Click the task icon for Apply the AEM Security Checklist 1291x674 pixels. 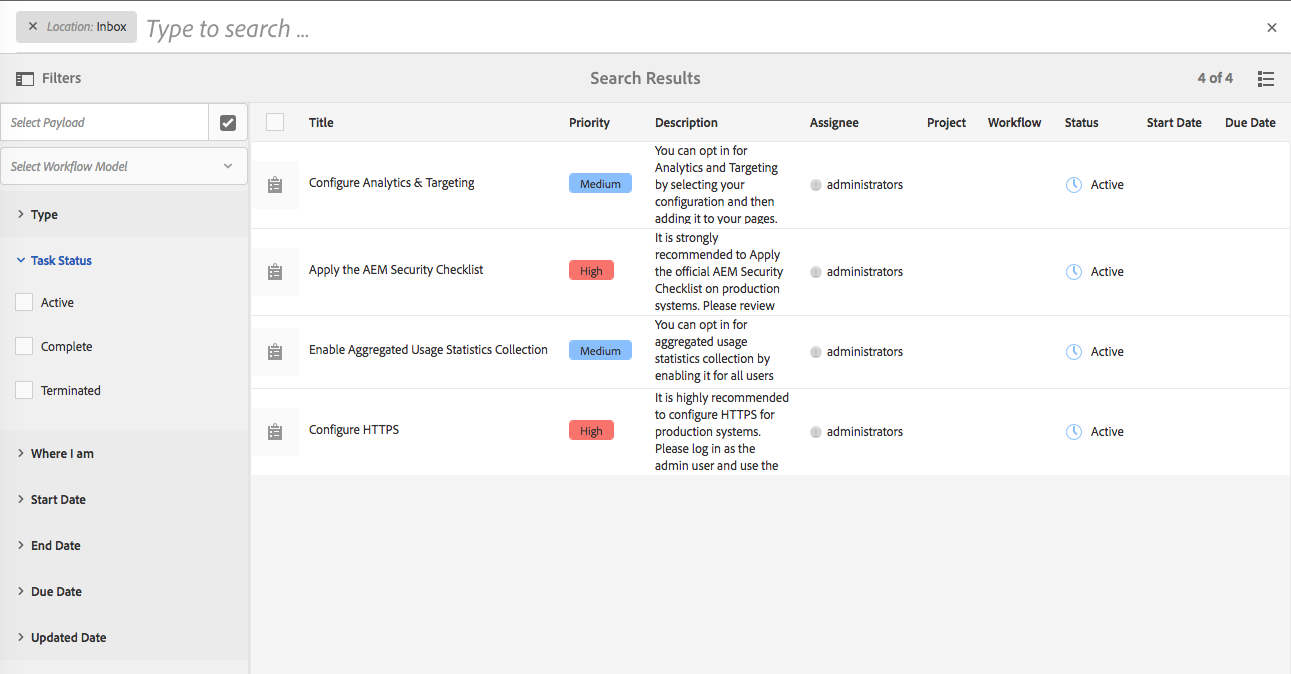tap(275, 272)
